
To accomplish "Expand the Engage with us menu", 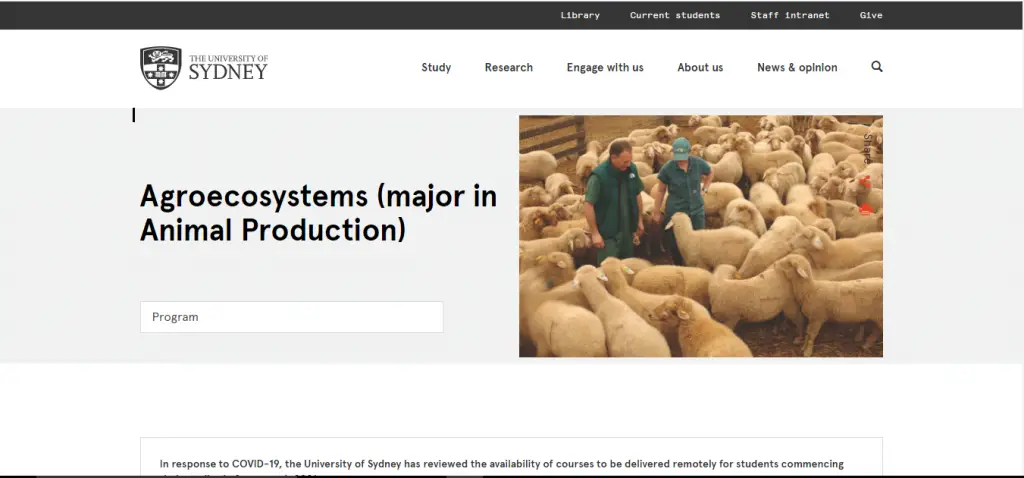I will 604,68.
